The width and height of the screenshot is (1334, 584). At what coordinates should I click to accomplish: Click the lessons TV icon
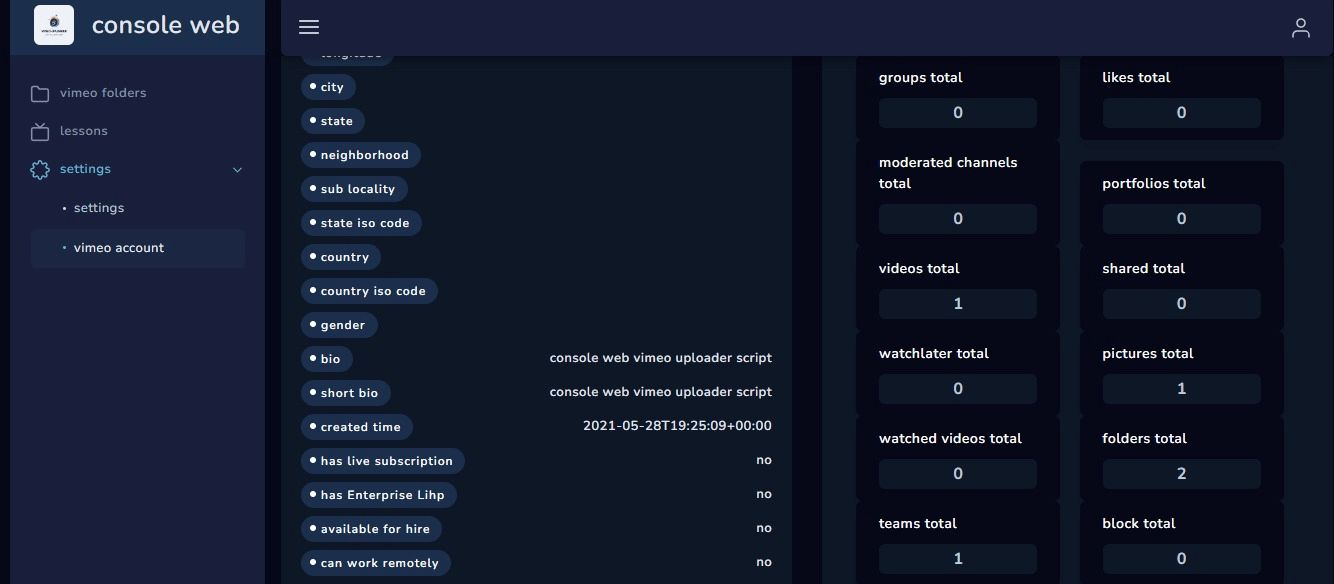tap(40, 132)
